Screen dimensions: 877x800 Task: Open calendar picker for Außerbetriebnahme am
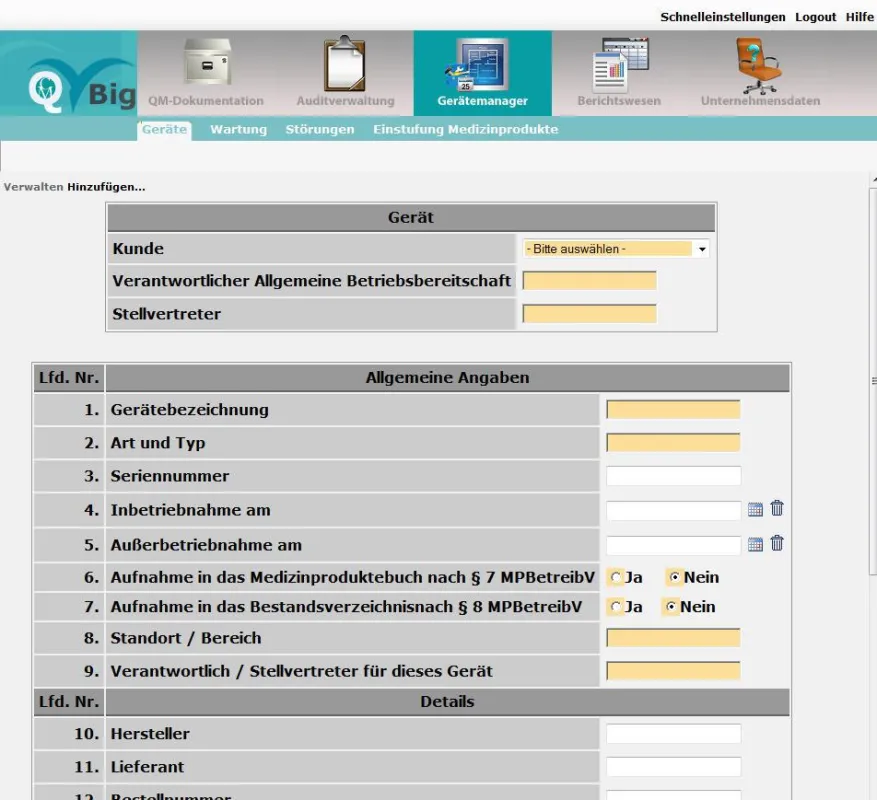pos(755,544)
